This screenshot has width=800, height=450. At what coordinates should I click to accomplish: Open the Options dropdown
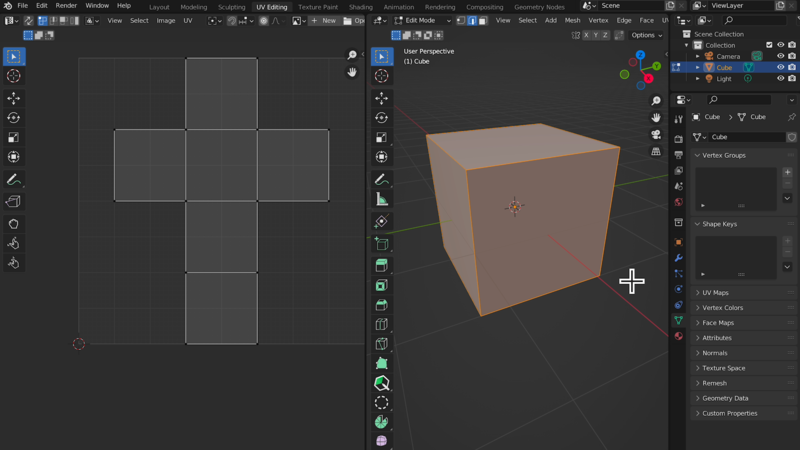646,35
